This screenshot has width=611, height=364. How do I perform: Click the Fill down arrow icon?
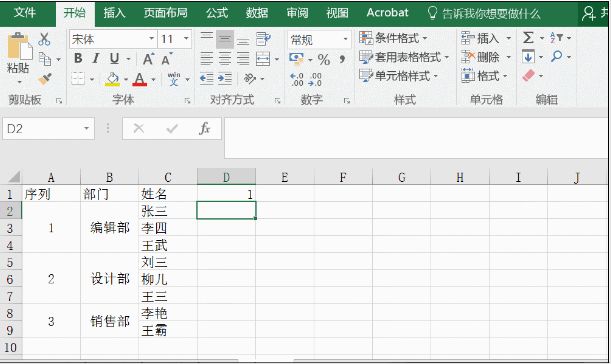[528, 57]
